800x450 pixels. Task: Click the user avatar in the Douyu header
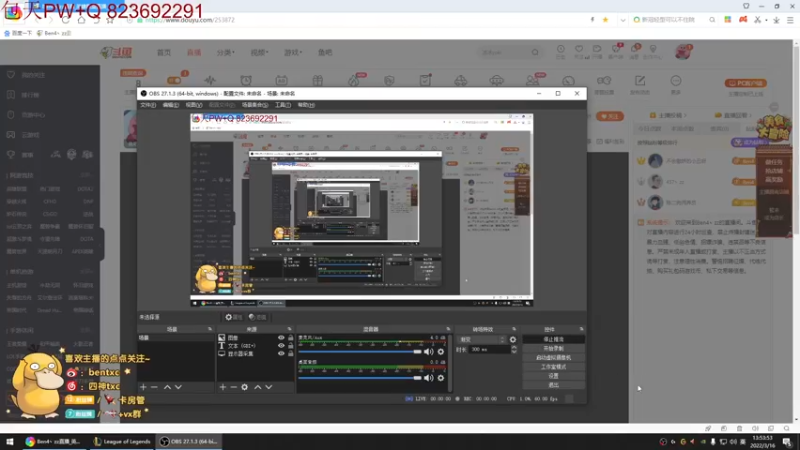(x=683, y=52)
